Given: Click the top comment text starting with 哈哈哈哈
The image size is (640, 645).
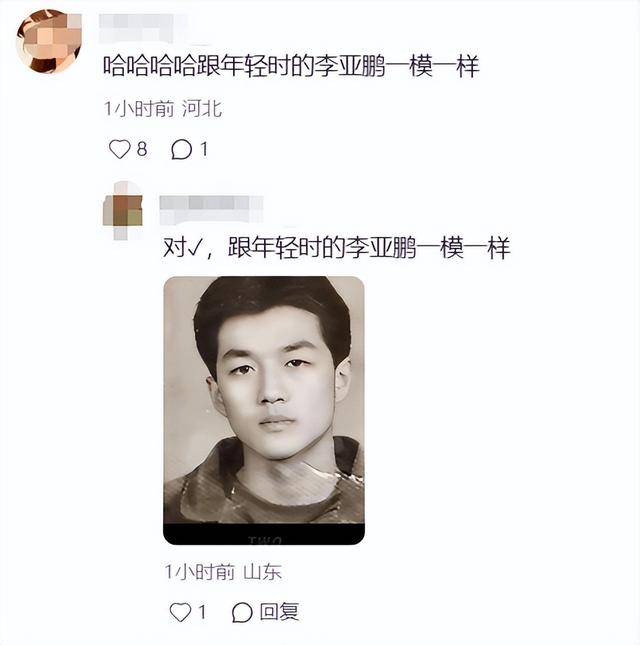Looking at the screenshot, I should 291,66.
